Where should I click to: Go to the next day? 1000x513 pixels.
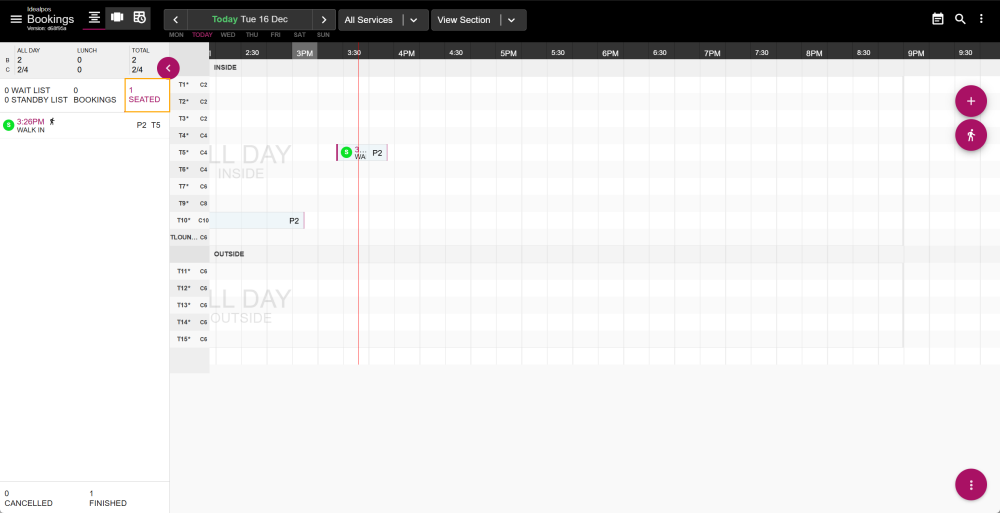pos(324,20)
